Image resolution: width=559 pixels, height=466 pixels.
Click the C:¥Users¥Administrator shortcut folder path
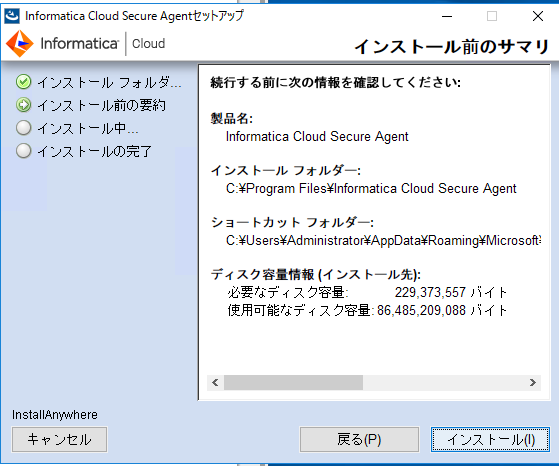pos(383,240)
